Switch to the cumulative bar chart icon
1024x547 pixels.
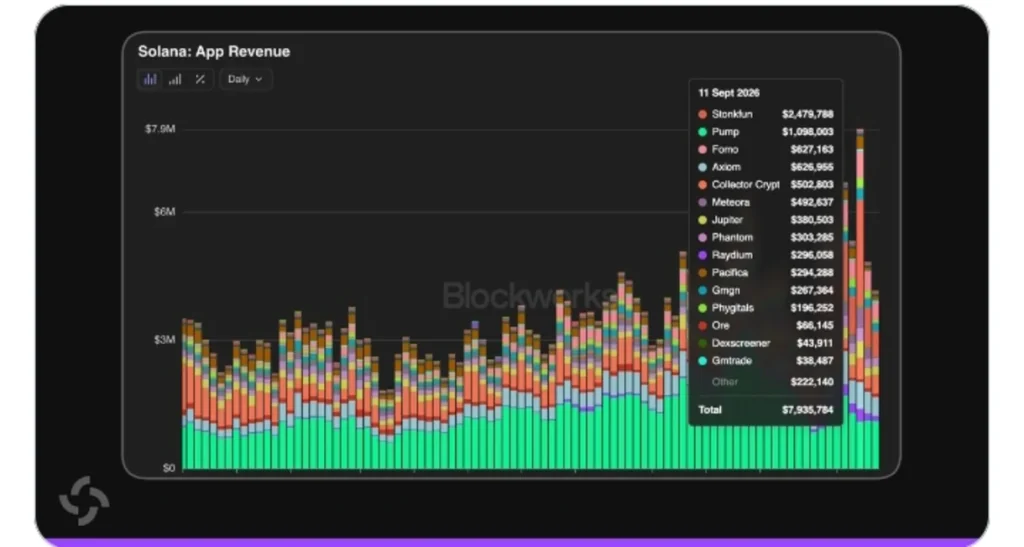pos(175,80)
